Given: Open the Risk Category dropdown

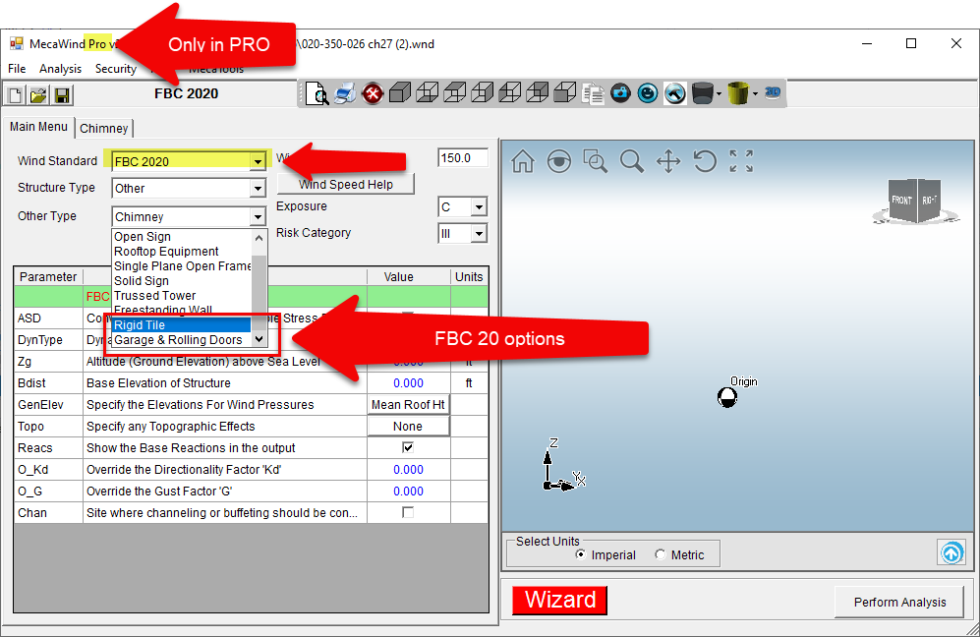Looking at the screenshot, I should (479, 234).
